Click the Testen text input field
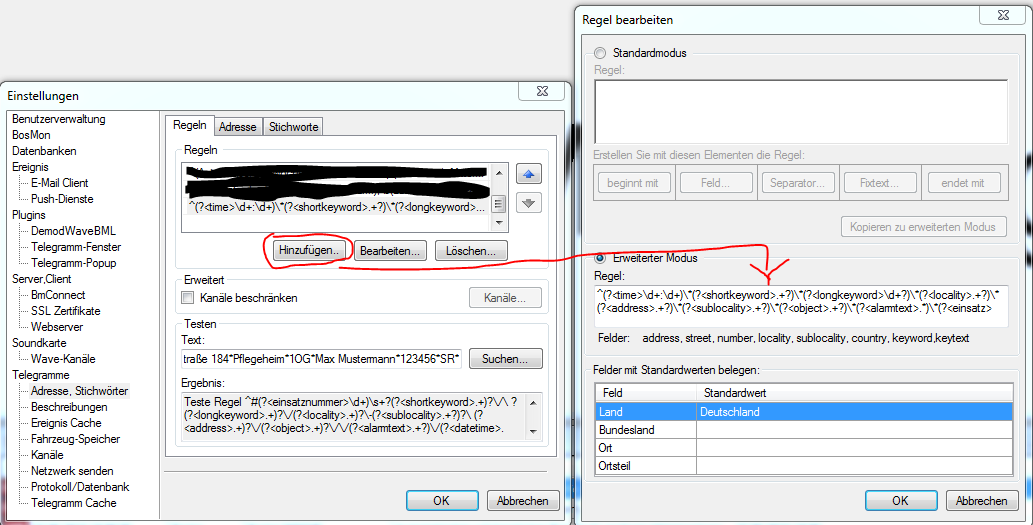The width and height of the screenshot is (1033, 525). click(321, 359)
